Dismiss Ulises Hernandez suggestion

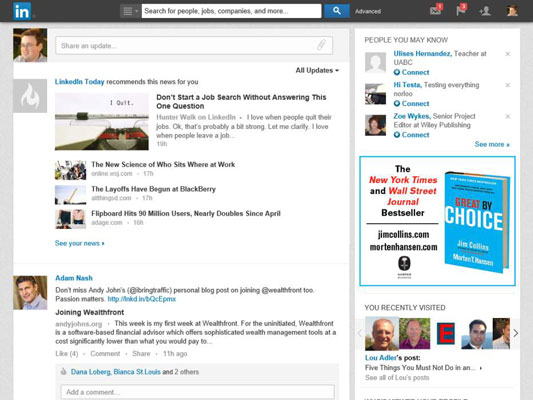[x=508, y=54]
